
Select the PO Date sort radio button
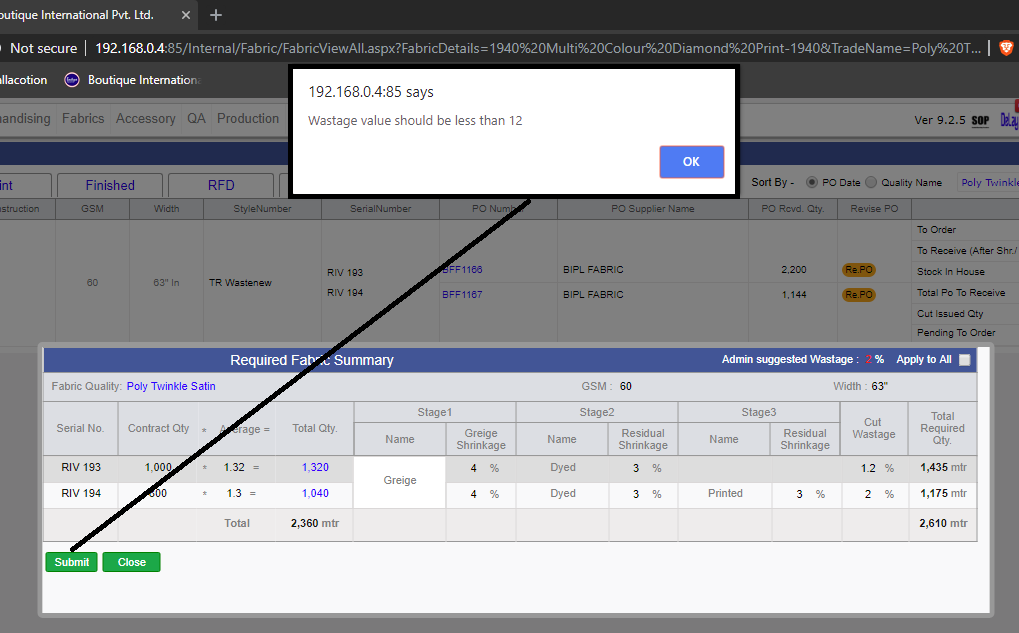click(812, 183)
